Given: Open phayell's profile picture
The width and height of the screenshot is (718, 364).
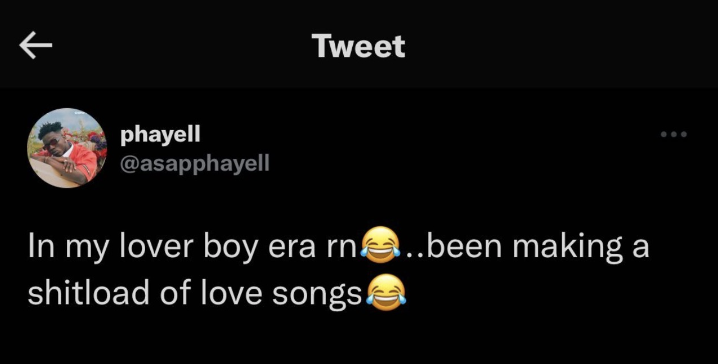Looking at the screenshot, I should [x=67, y=148].
